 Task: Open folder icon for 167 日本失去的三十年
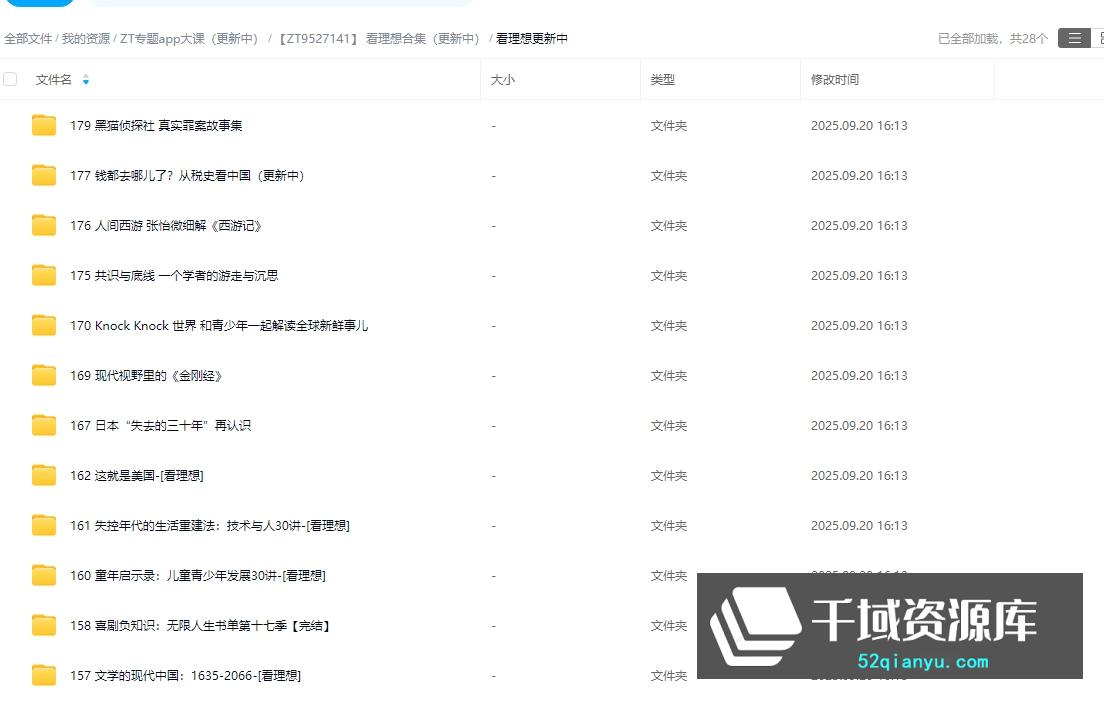[x=44, y=426]
